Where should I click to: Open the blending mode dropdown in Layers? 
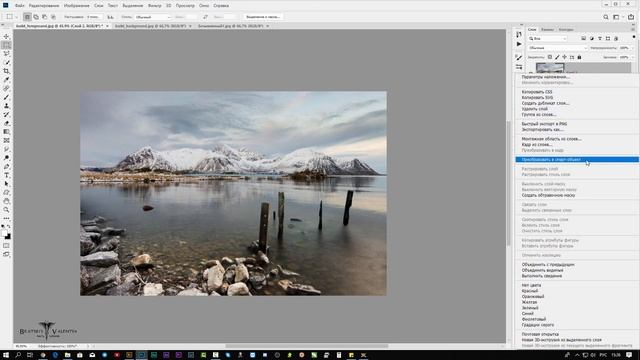point(558,48)
